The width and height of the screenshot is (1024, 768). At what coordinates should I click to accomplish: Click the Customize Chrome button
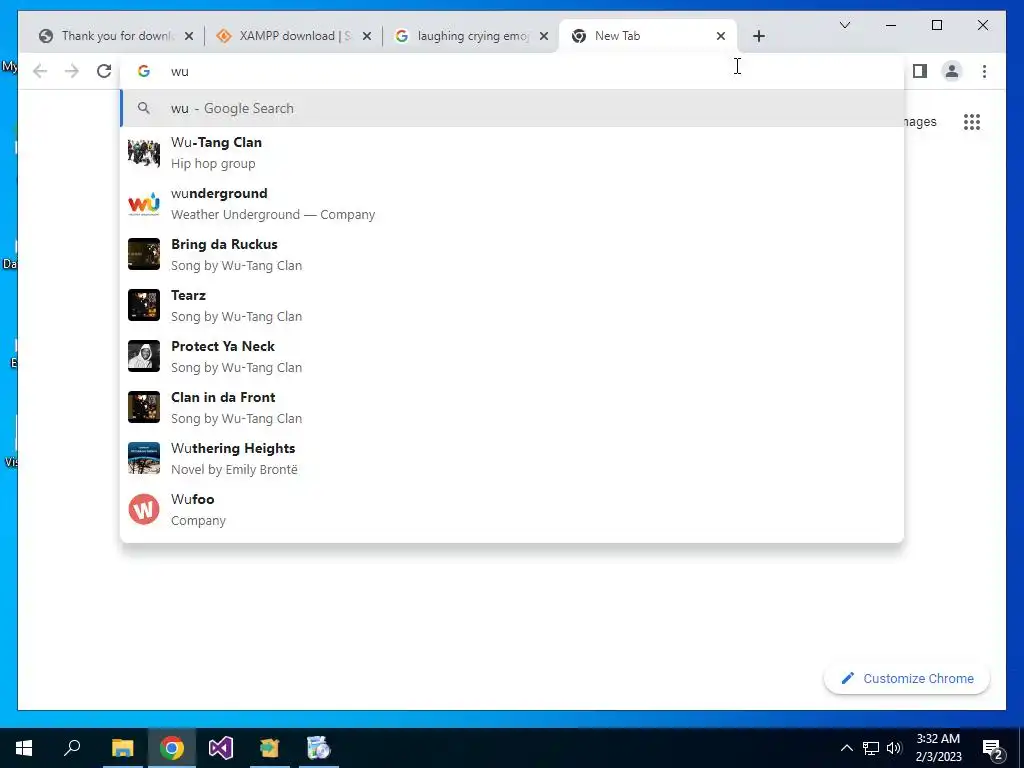pos(907,679)
